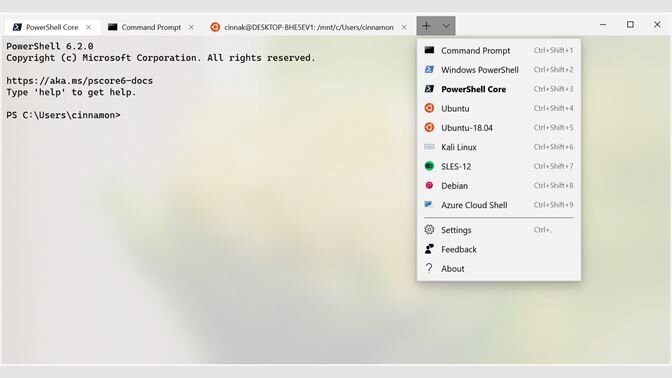The width and height of the screenshot is (672, 378).
Task: Switch to the cinnak@DESKTOP-BHESEV1 Ubuntu tab
Action: [x=309, y=27]
